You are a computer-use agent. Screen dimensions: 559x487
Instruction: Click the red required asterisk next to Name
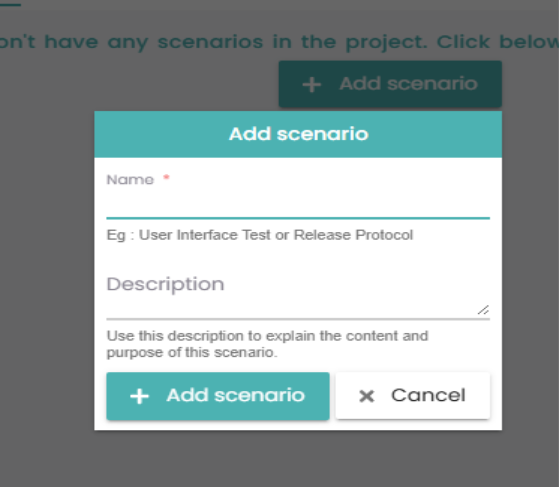click(166, 177)
